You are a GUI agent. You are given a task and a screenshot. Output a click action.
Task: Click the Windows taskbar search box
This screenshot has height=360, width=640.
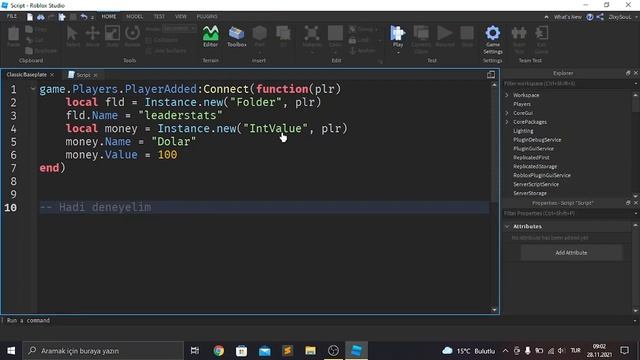pos(103,351)
